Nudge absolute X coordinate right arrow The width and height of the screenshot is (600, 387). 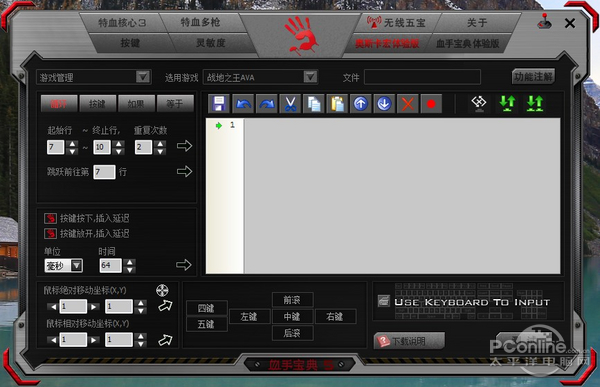[93, 307]
